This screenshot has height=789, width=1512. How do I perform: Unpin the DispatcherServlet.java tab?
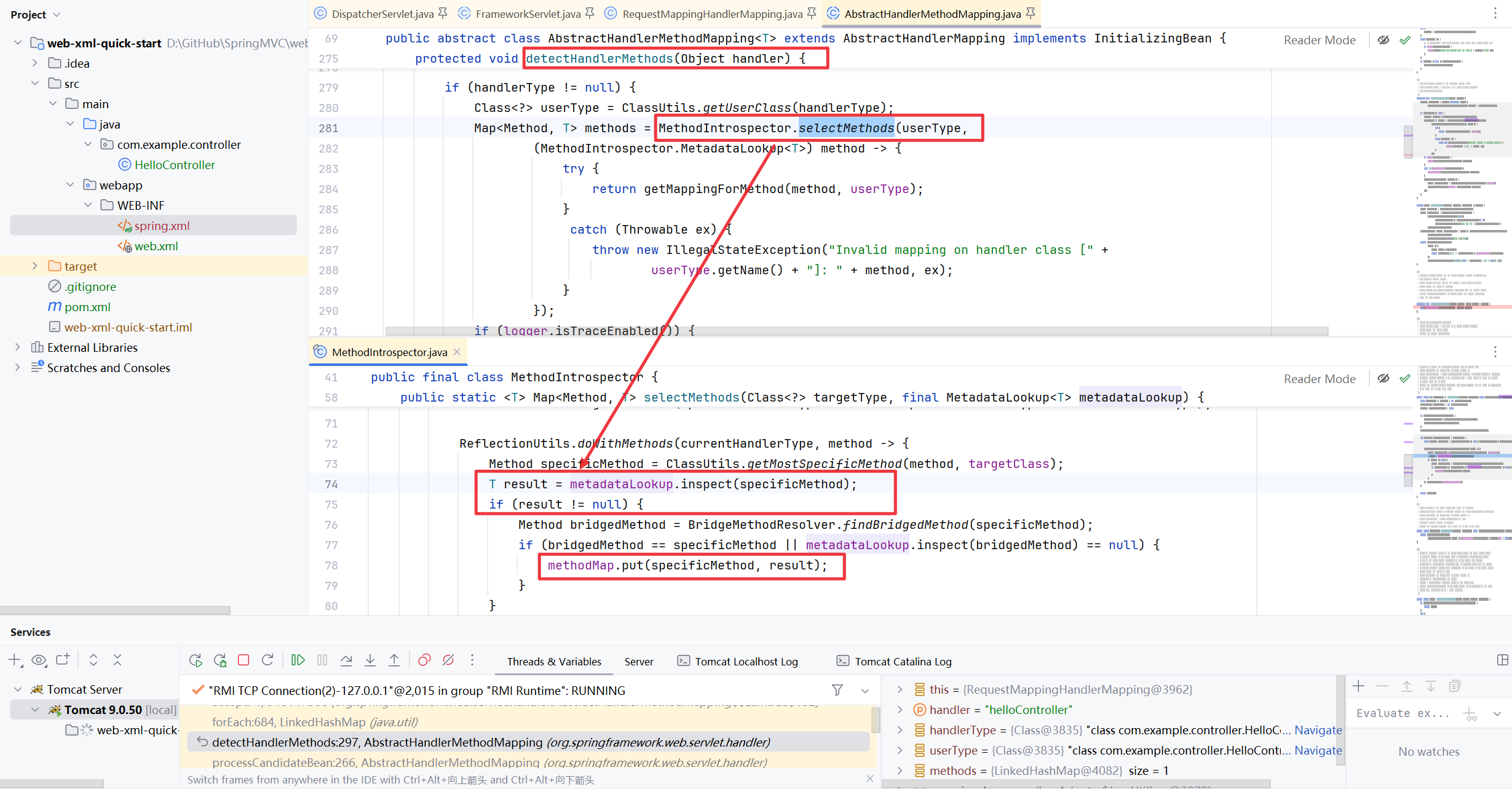[x=443, y=13]
